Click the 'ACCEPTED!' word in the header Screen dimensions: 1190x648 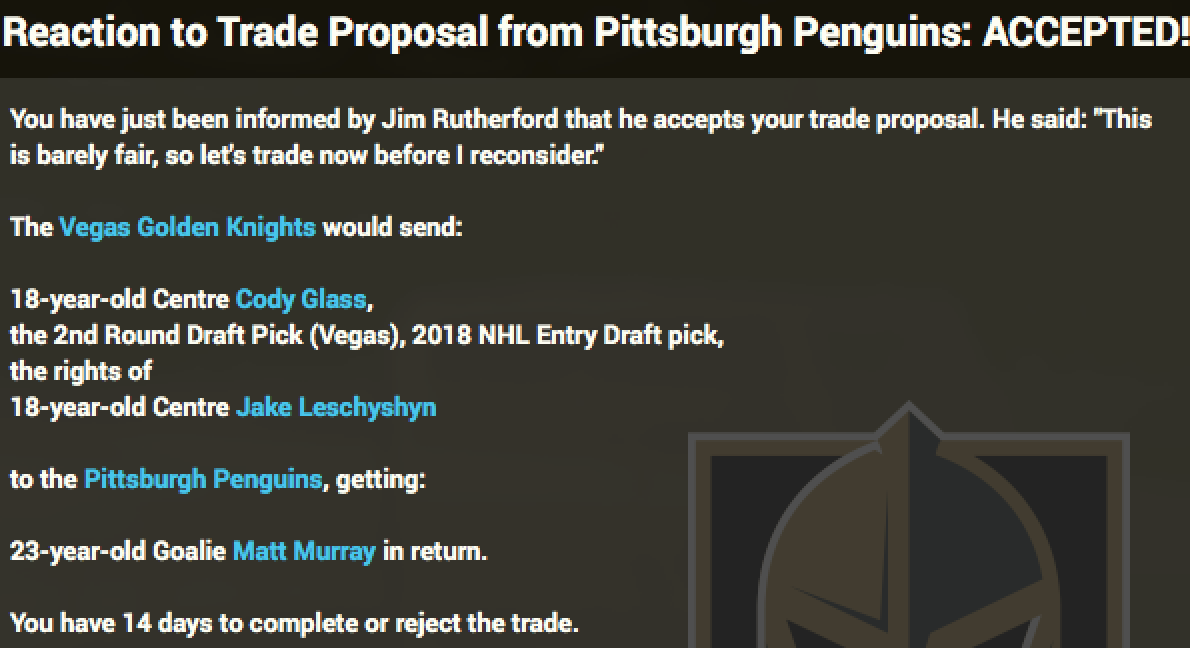(x=1085, y=34)
